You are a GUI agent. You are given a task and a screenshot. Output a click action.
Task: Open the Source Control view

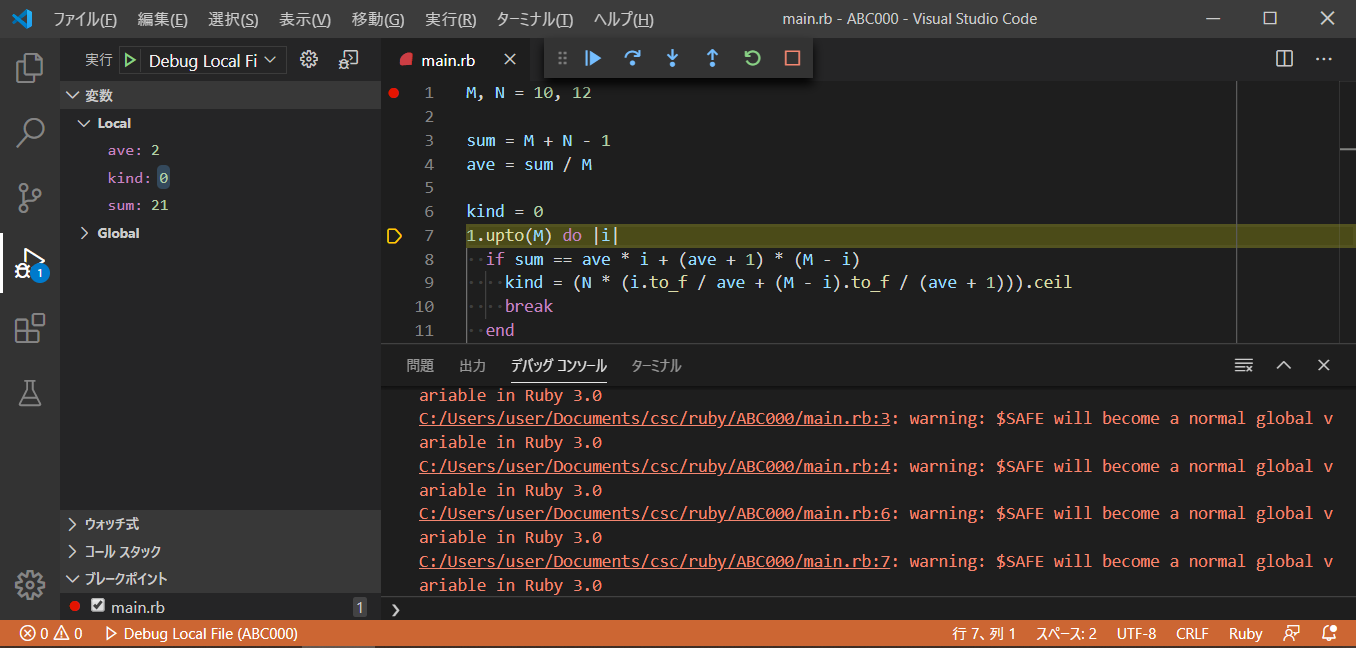pos(29,197)
